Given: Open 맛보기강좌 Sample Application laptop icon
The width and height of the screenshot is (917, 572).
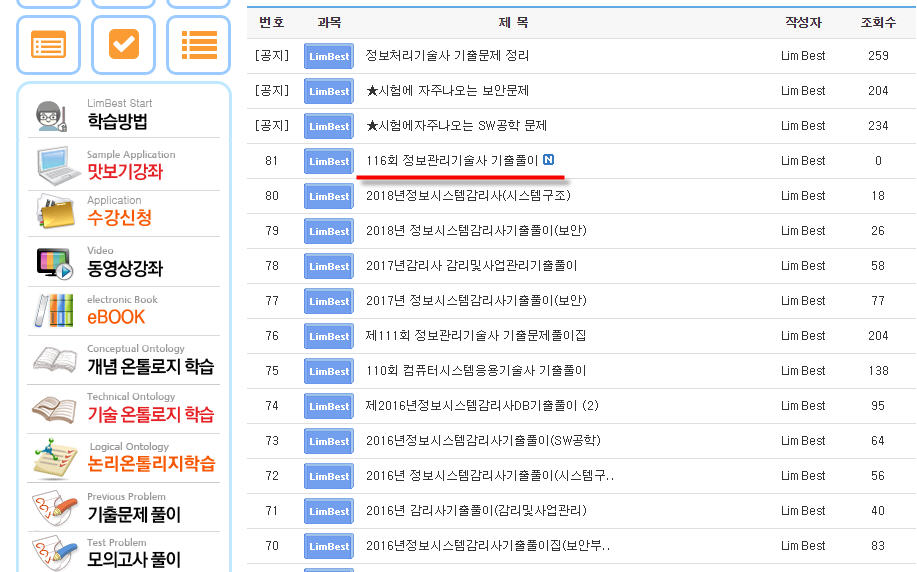Looking at the screenshot, I should click(59, 166).
